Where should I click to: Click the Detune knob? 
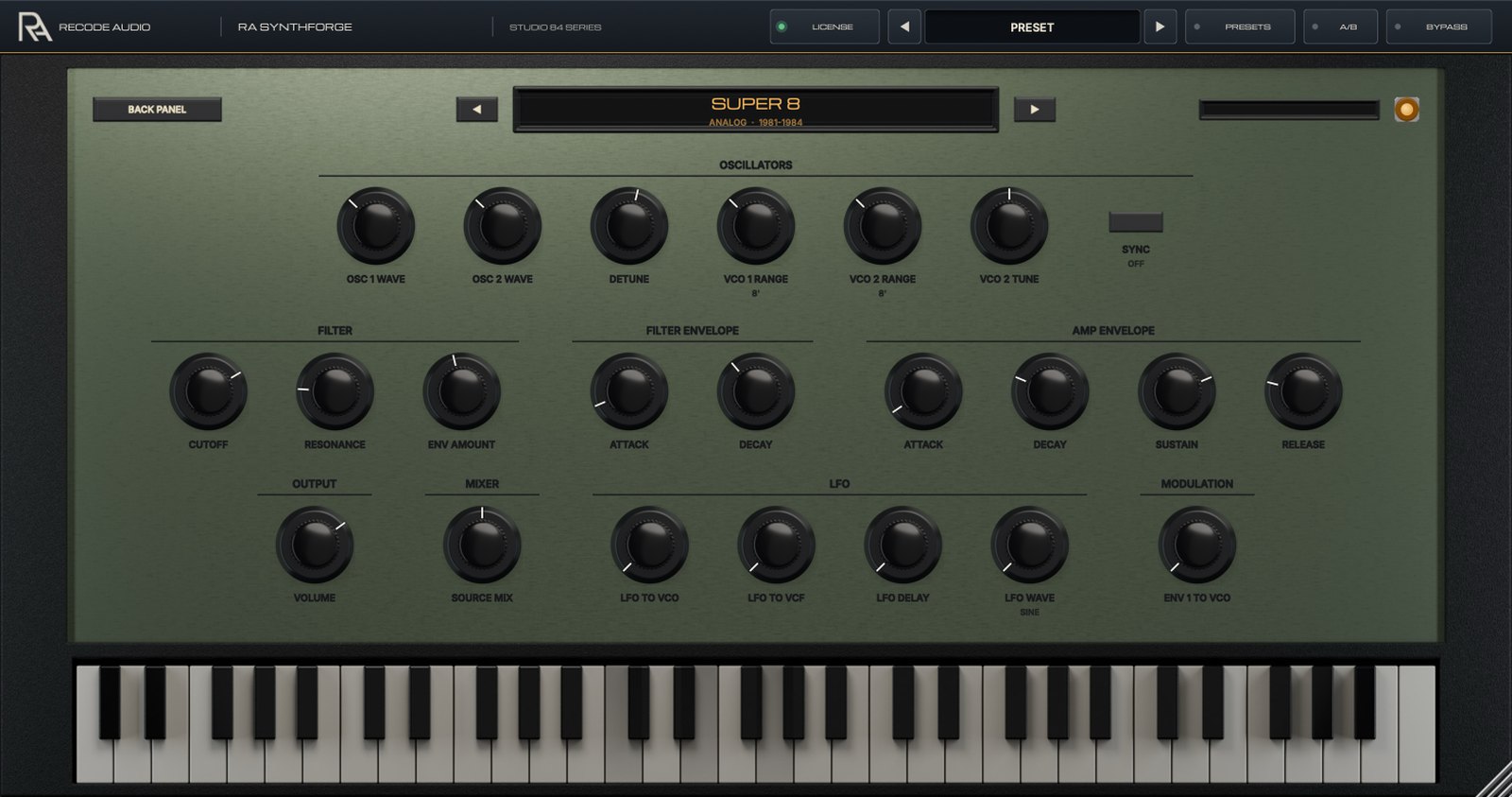coord(629,226)
